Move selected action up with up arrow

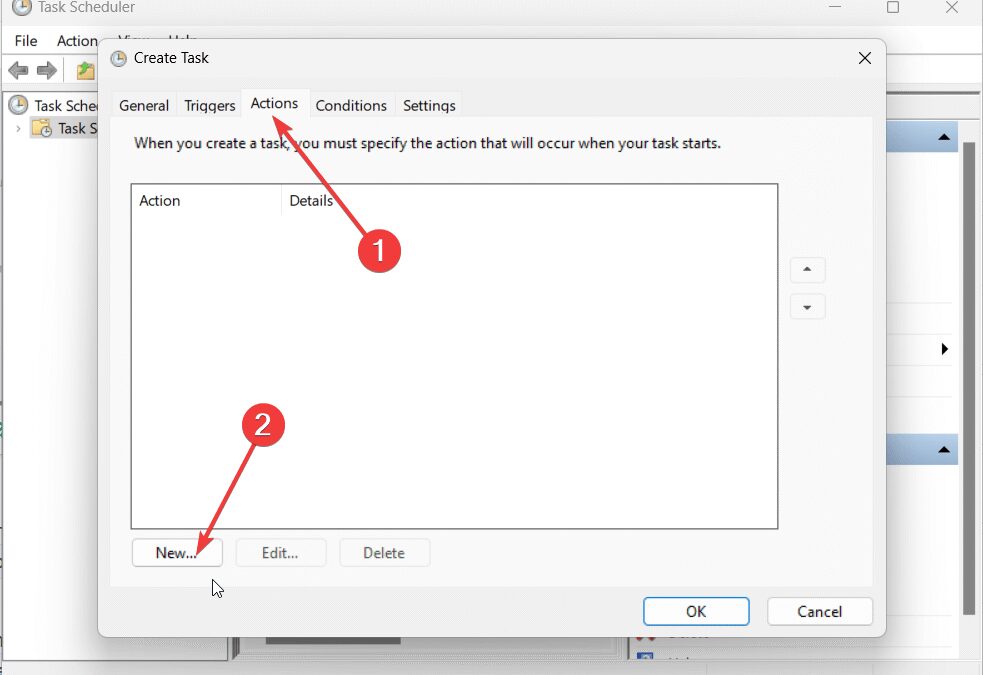[807, 270]
